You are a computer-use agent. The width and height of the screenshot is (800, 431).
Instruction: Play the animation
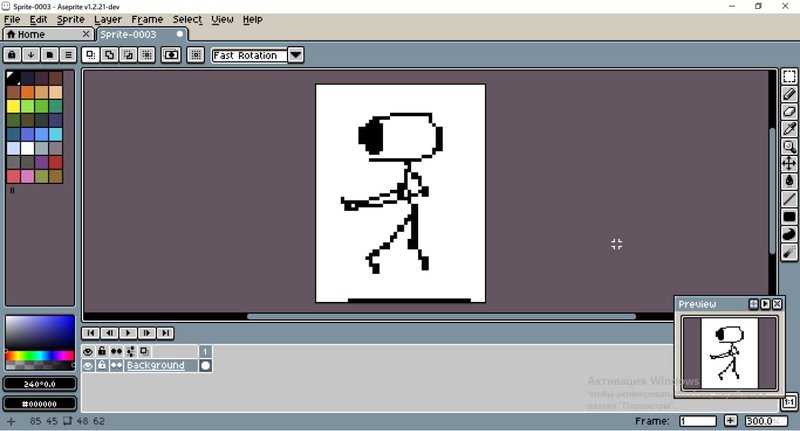point(128,333)
